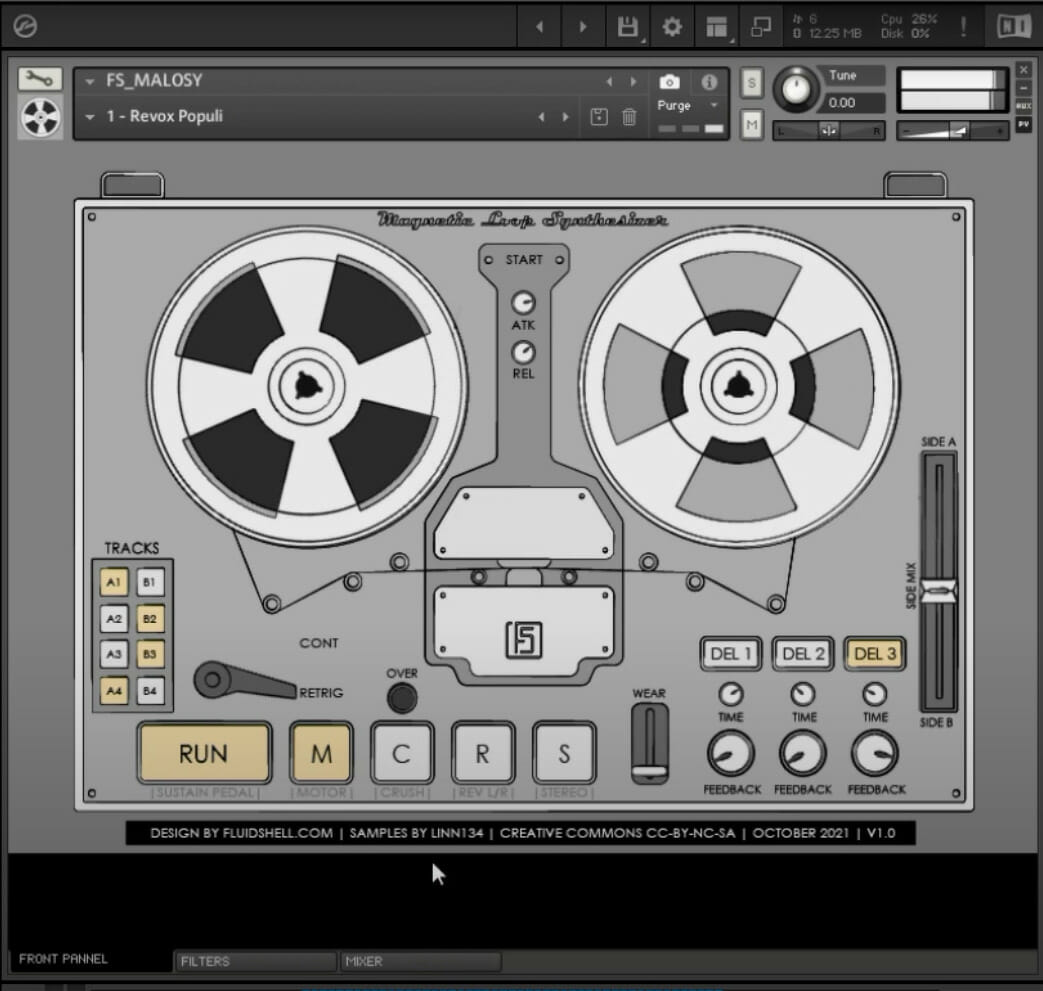The width and height of the screenshot is (1043, 991).
Task: Click the trash delete preset icon
Action: (629, 117)
